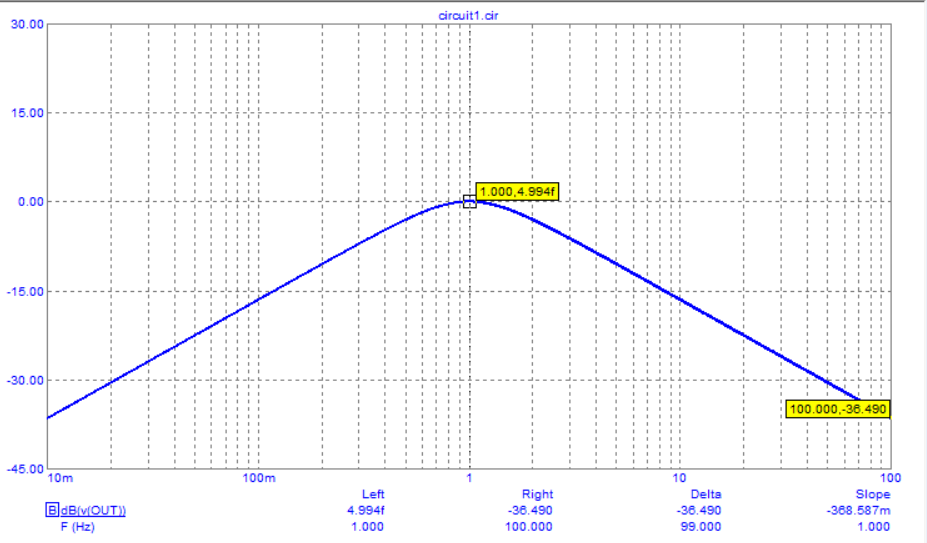Click the Slope column header
Screen dimensions: 927x543
point(873,494)
